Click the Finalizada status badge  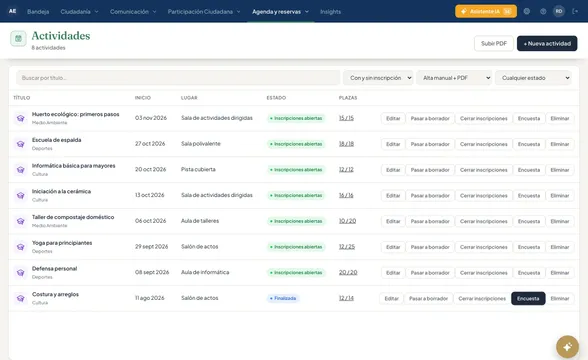(283, 298)
